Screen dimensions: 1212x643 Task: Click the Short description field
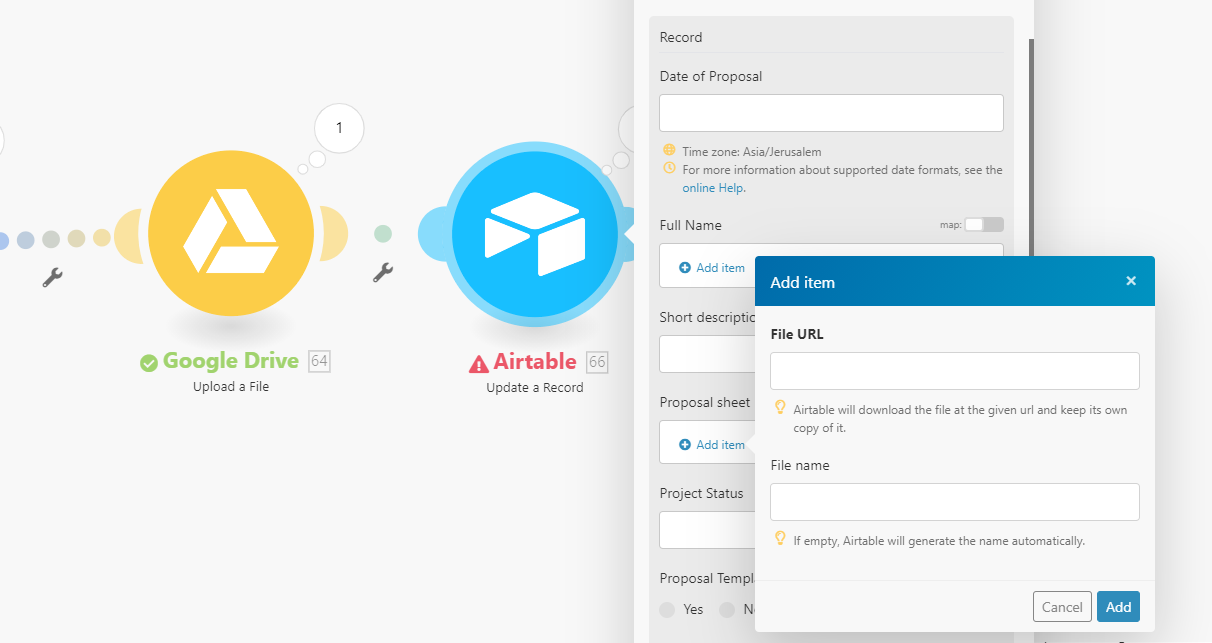[707, 354]
